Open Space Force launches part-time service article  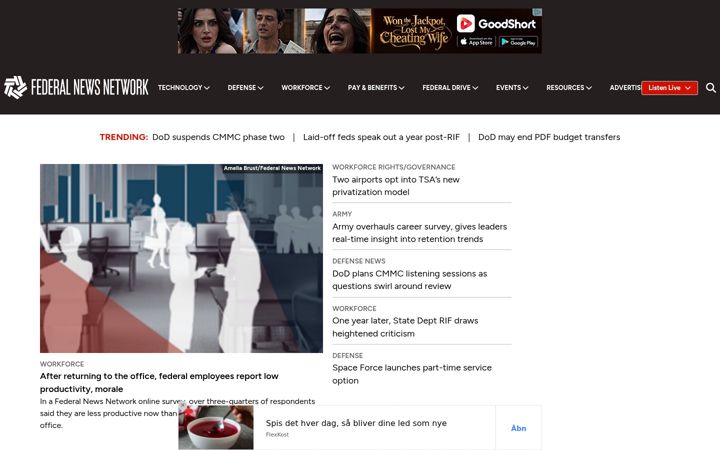[x=412, y=374]
